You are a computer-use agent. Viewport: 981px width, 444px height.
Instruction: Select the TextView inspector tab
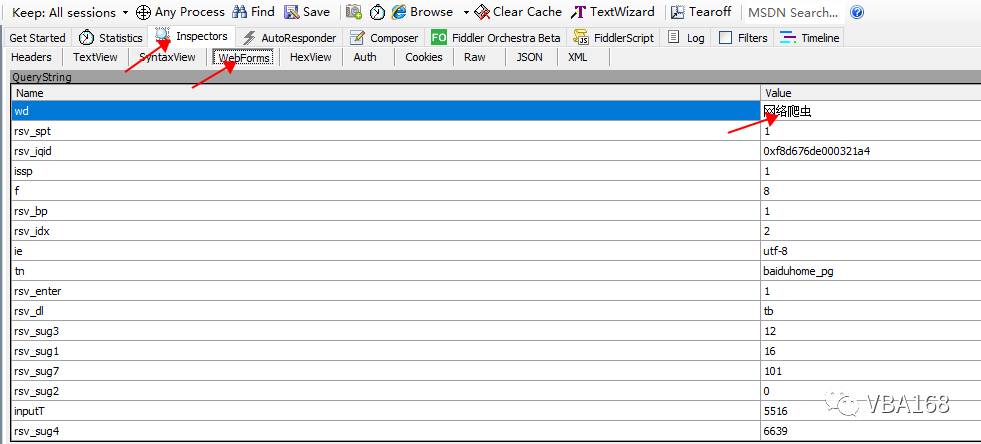95,57
